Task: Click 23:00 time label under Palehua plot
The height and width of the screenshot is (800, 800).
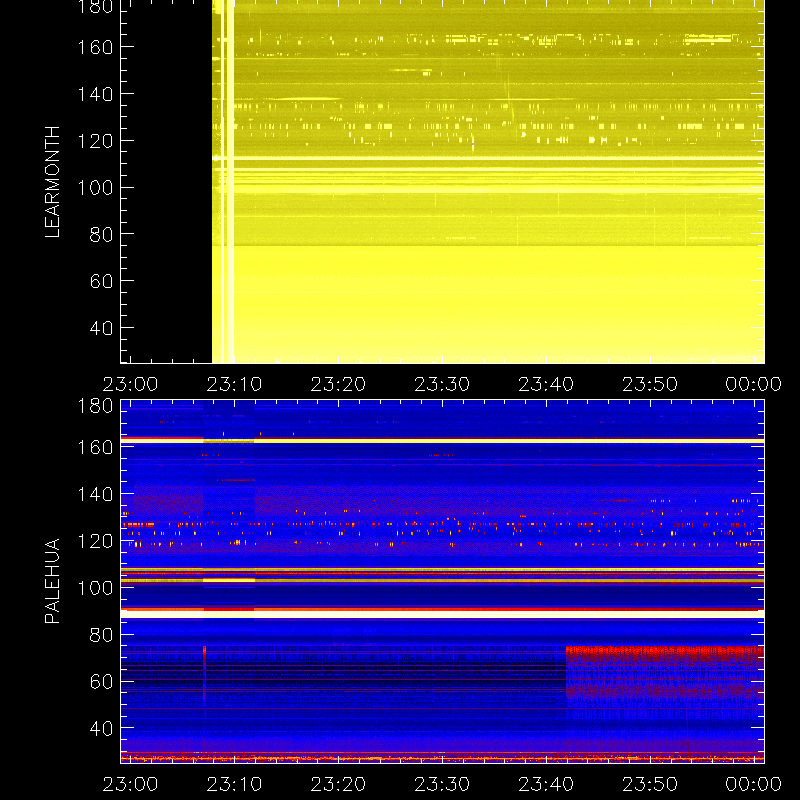Action: (x=130, y=784)
